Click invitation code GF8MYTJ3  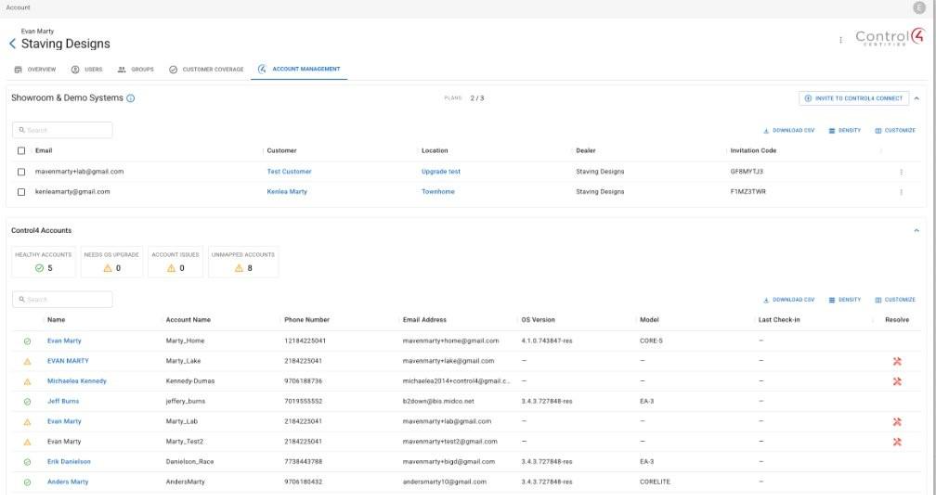coord(747,172)
